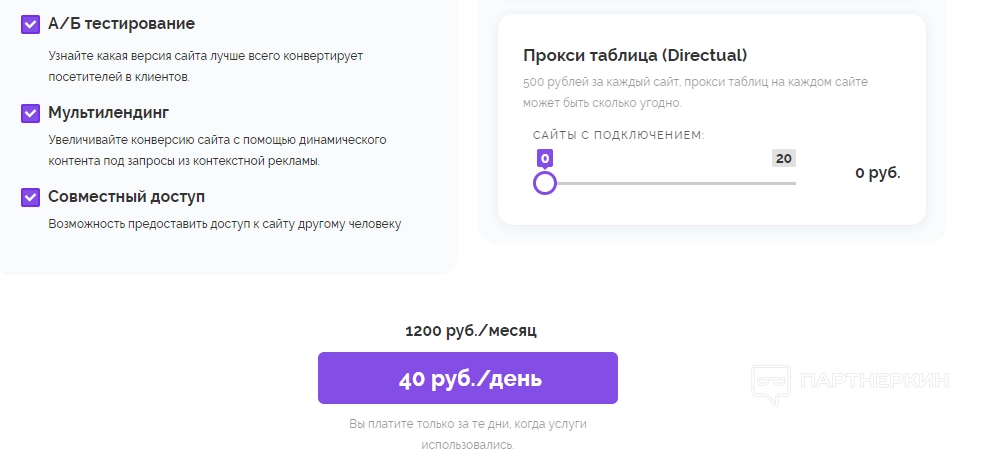
Task: Click the pay-per-day note below the button
Action: pyautogui.click(x=468, y=434)
